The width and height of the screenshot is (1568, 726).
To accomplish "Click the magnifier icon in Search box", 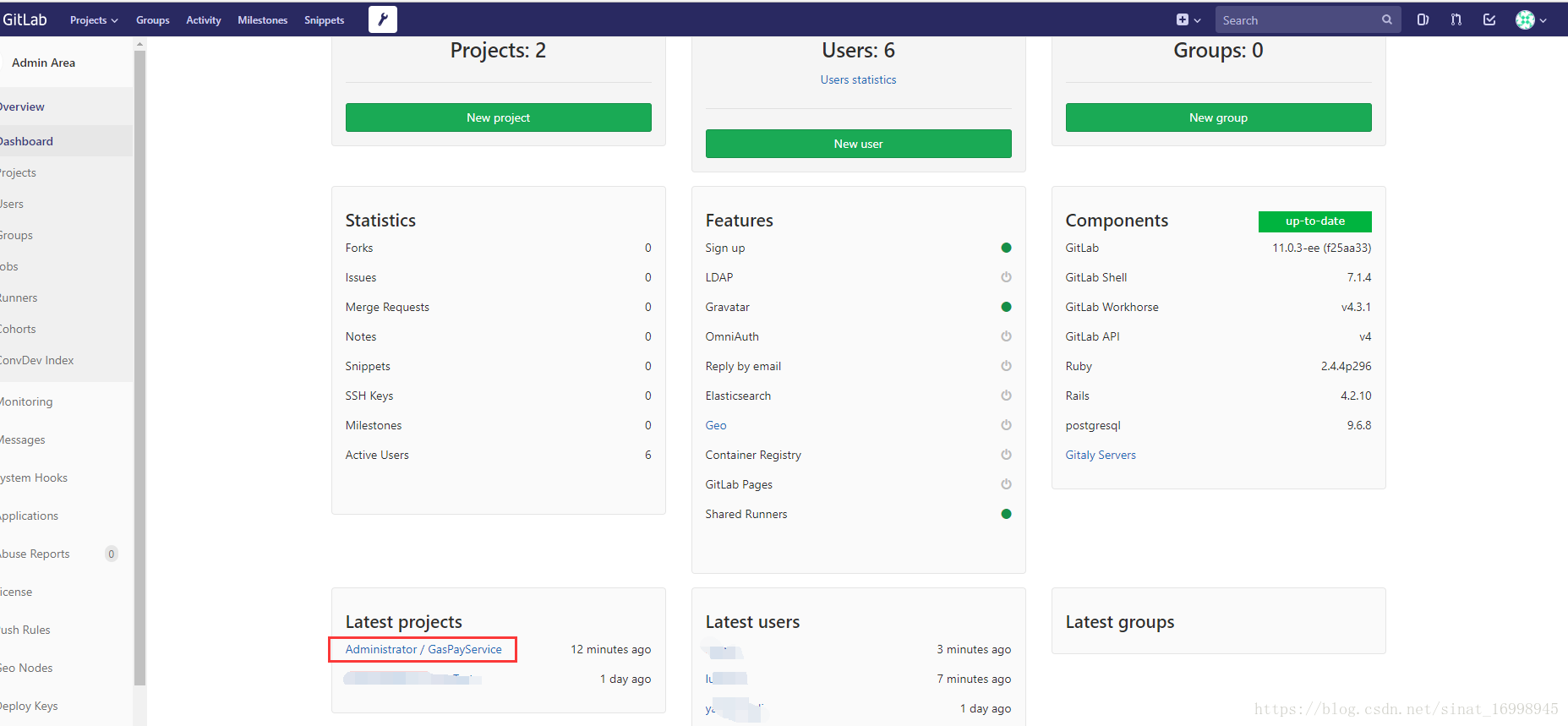I will (1387, 19).
